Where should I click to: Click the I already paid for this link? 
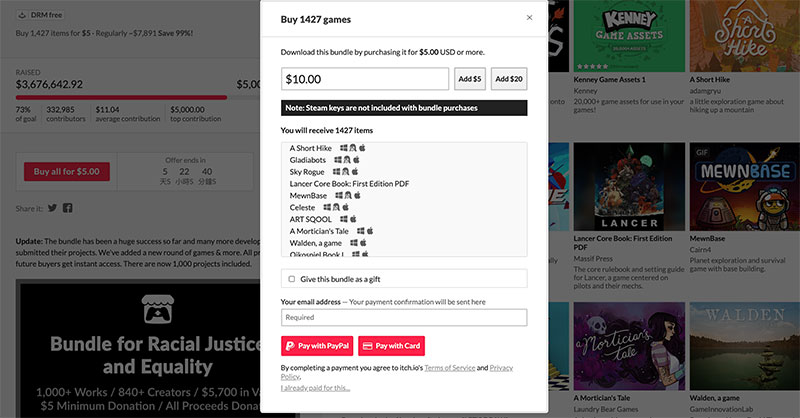click(315, 388)
